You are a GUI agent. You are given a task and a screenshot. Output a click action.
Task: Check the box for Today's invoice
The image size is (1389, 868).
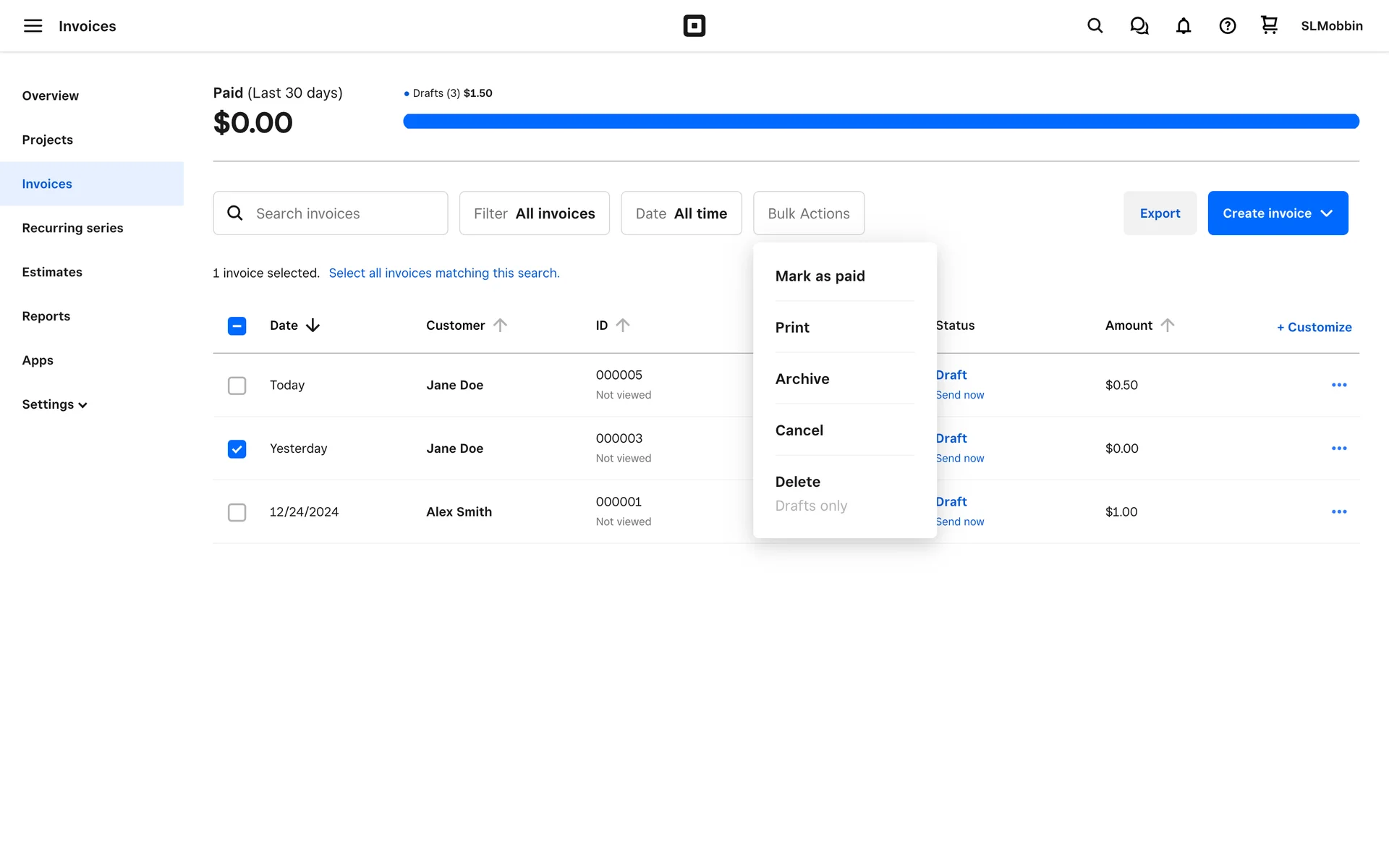click(237, 386)
